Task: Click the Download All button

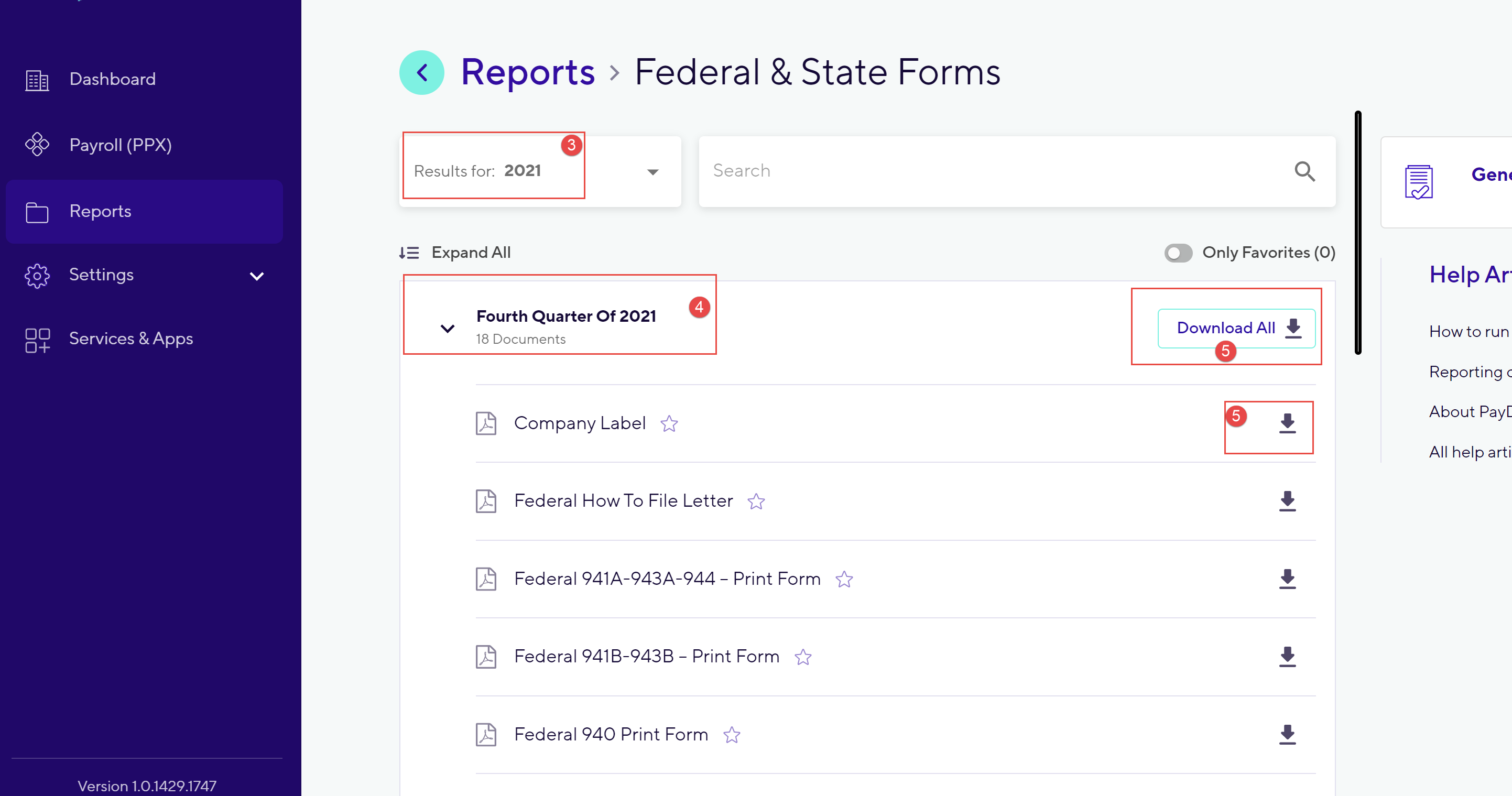Action: tap(1236, 328)
